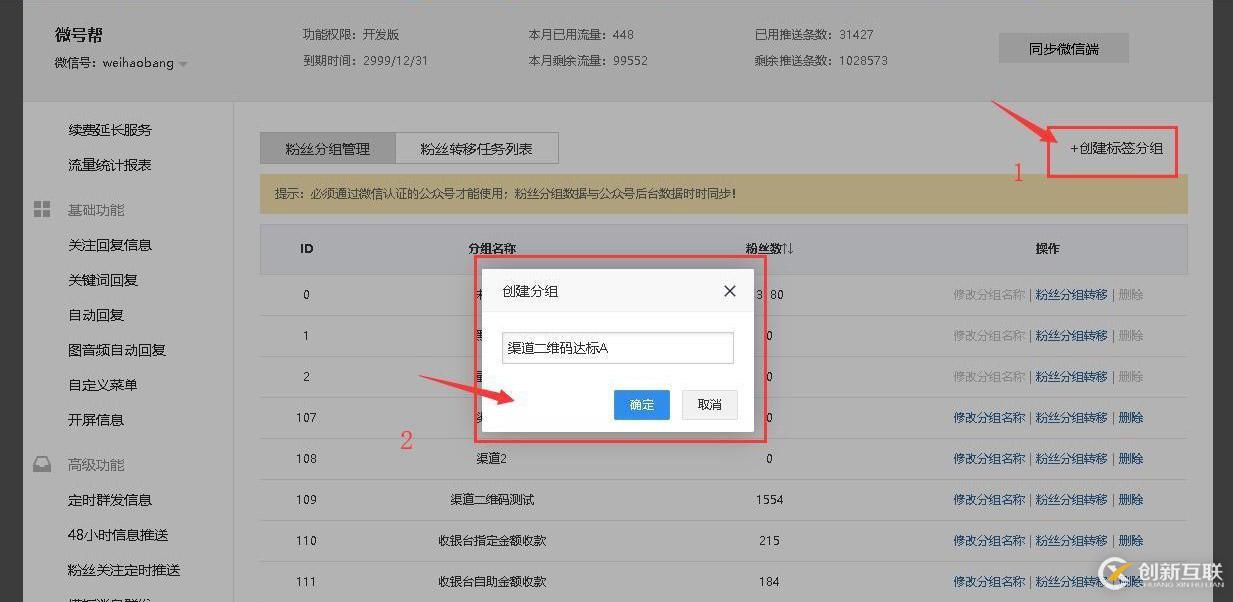The height and width of the screenshot is (602, 1233).
Task: Click 粉丝分组转移 in row ID 1
Action: (1071, 335)
